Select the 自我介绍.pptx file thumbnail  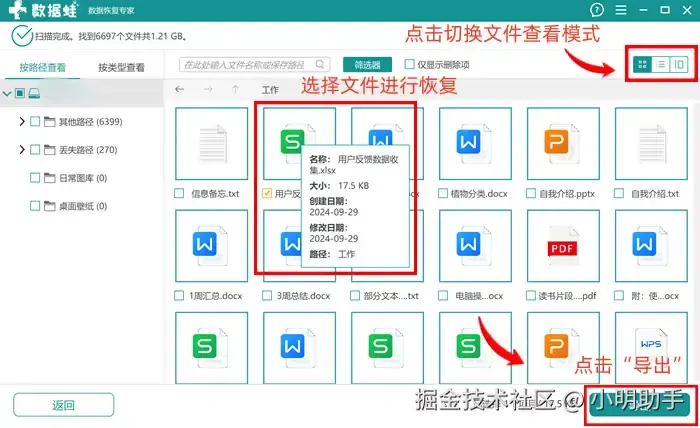click(563, 144)
